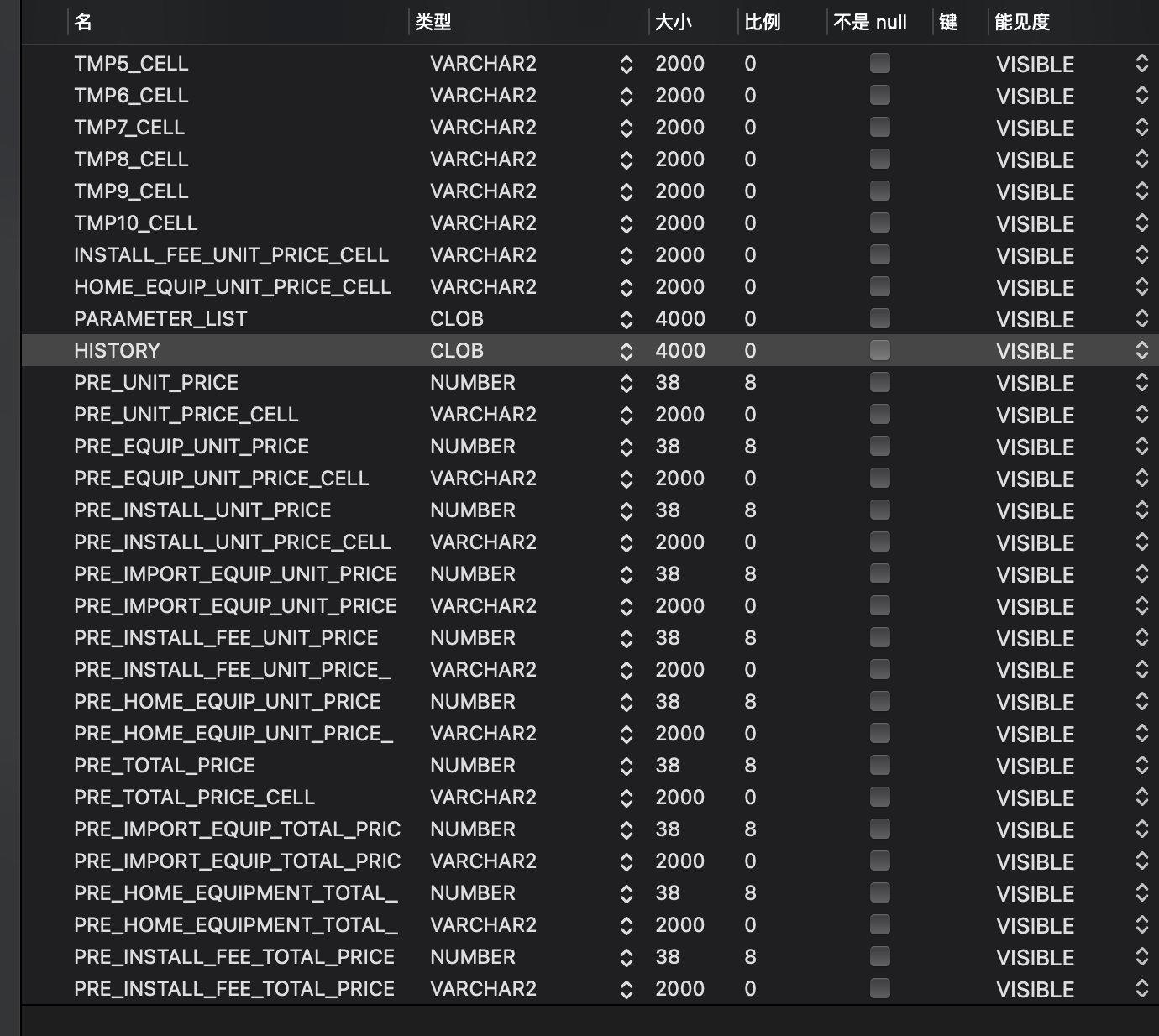Open type dropdown for HOME_EQUIP_UNIT_PRICE_CELL

(x=626, y=288)
